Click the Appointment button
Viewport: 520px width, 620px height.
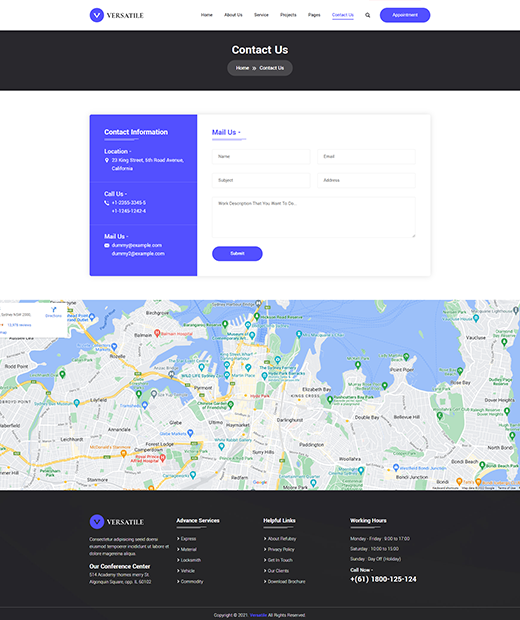(405, 15)
